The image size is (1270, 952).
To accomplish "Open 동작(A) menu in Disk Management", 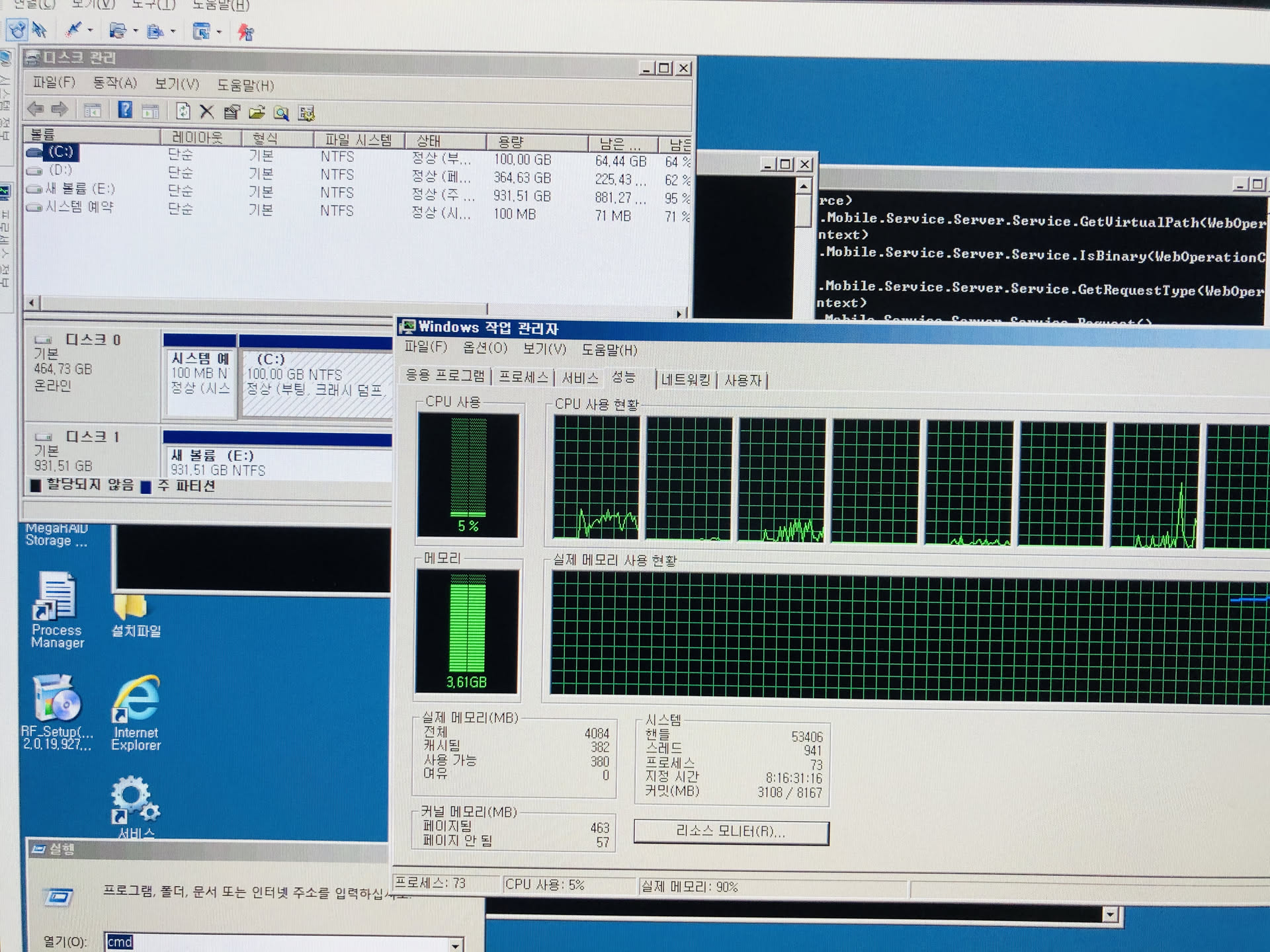I will point(114,83).
